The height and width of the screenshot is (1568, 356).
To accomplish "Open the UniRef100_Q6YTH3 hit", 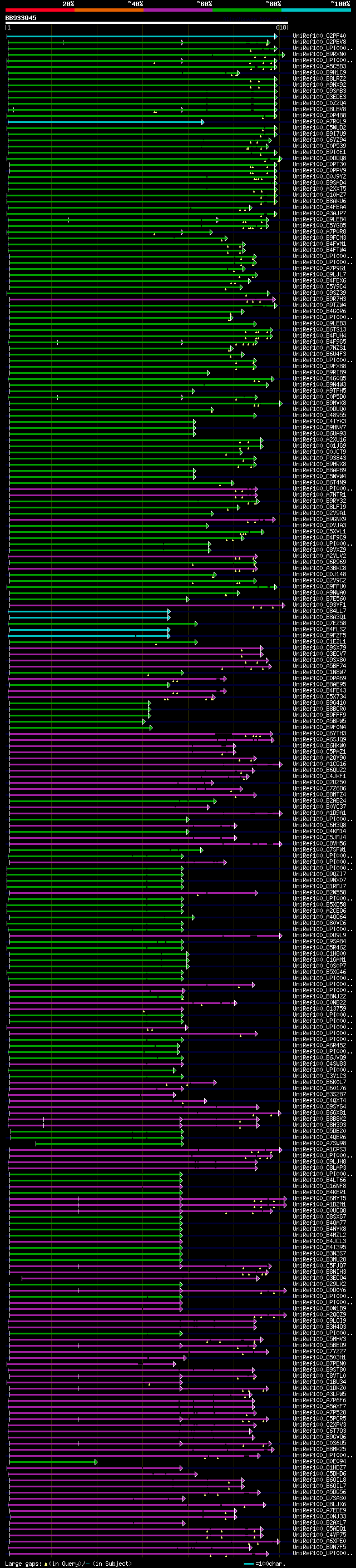I will click(x=319, y=733).
